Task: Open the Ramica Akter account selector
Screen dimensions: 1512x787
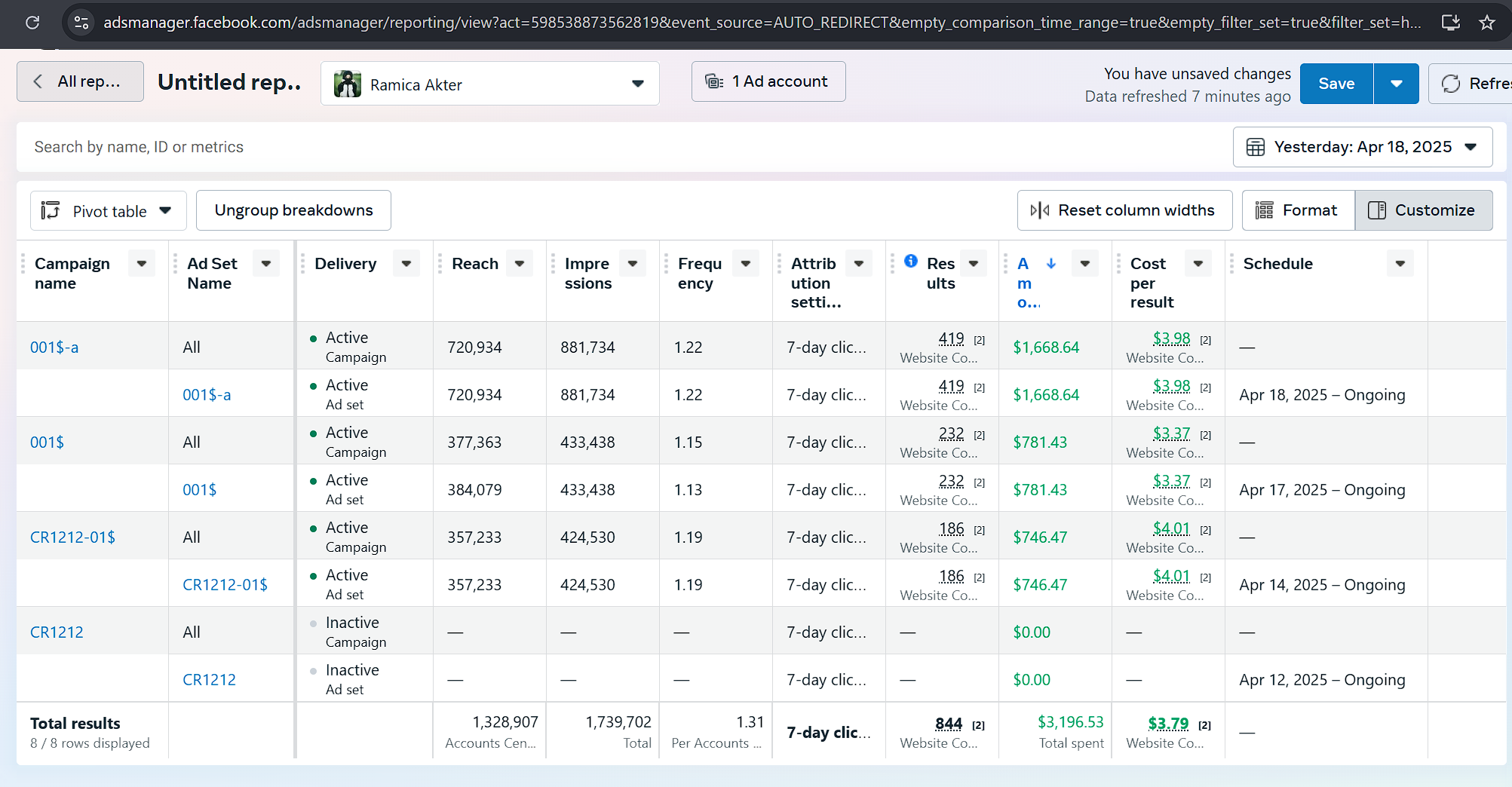Action: [489, 84]
